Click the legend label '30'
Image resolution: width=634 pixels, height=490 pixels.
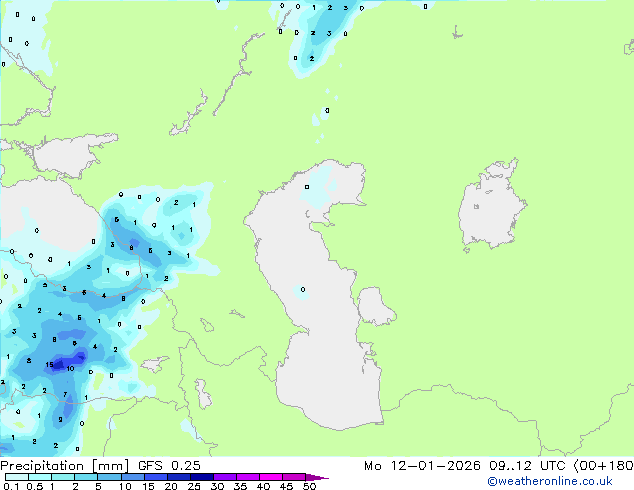[x=217, y=486]
